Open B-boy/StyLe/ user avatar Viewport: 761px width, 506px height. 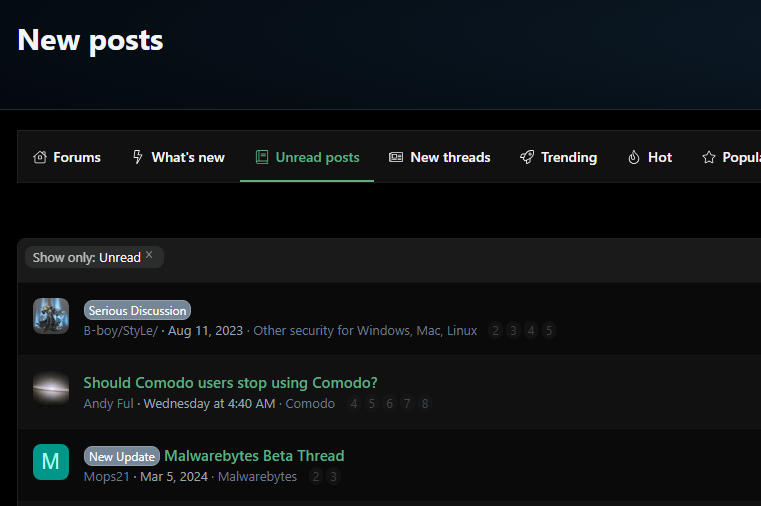point(51,316)
